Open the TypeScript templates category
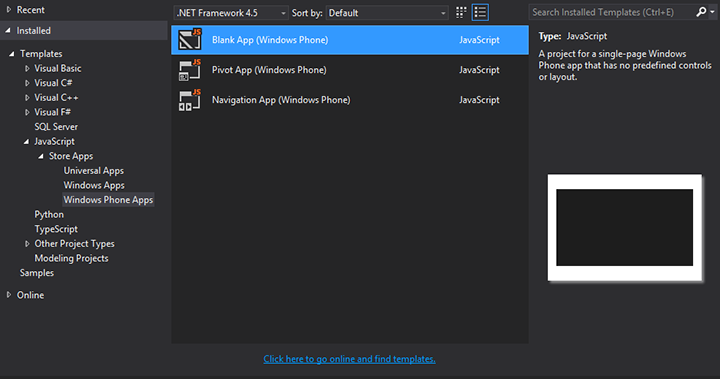This screenshot has width=720, height=379. [56, 229]
